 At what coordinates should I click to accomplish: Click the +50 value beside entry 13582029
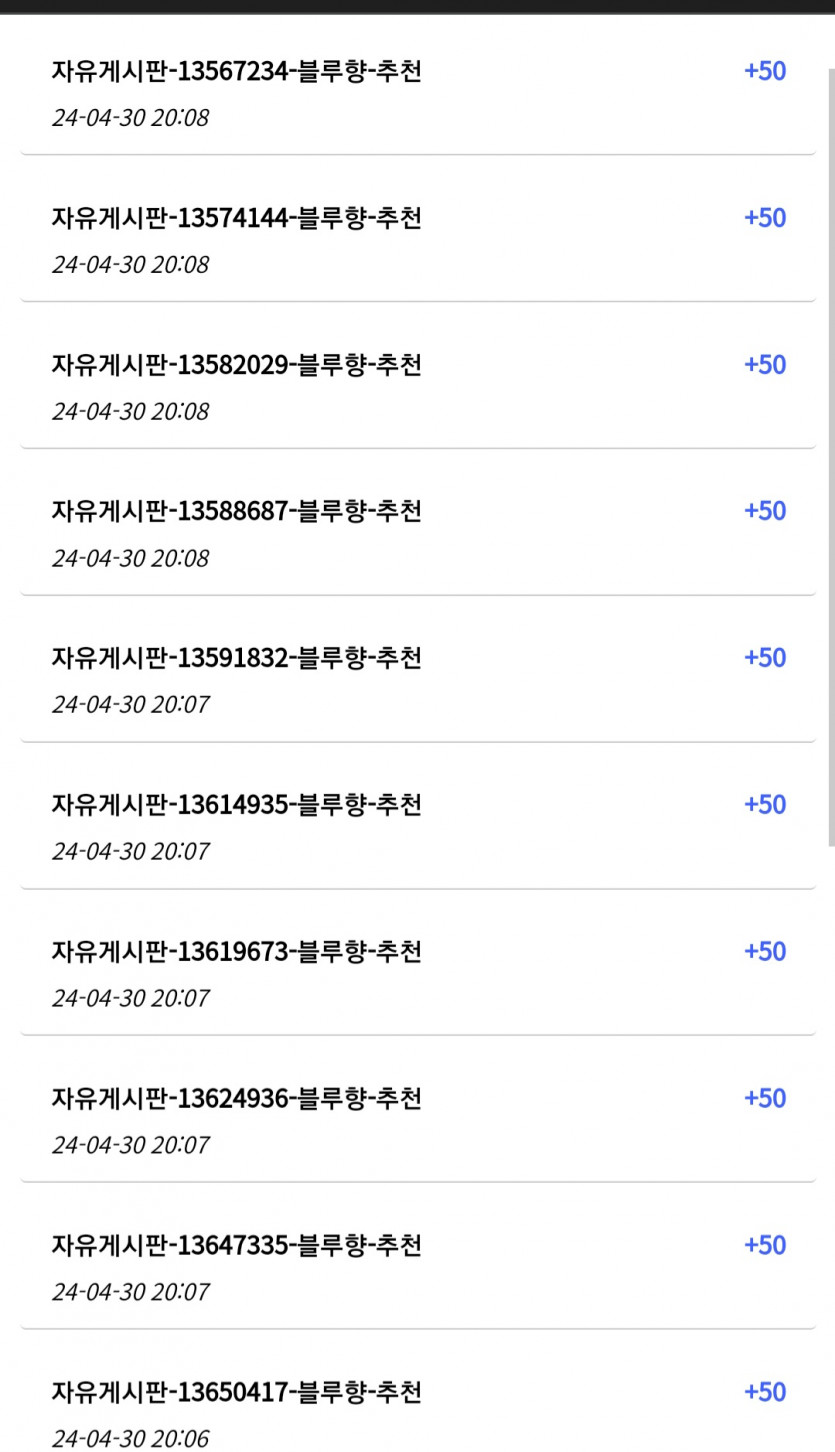click(765, 365)
